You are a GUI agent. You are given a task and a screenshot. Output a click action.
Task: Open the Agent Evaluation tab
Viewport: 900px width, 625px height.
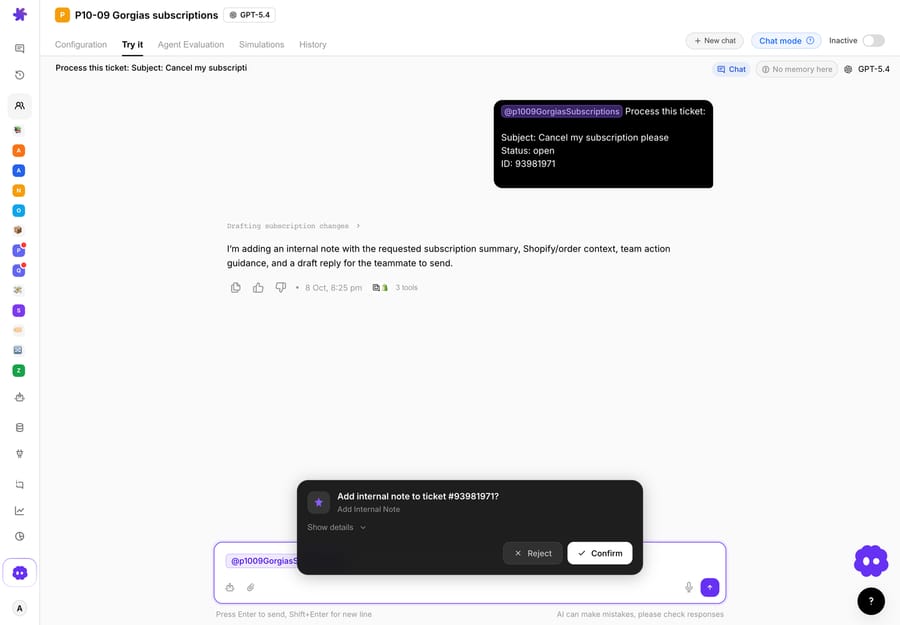191,45
